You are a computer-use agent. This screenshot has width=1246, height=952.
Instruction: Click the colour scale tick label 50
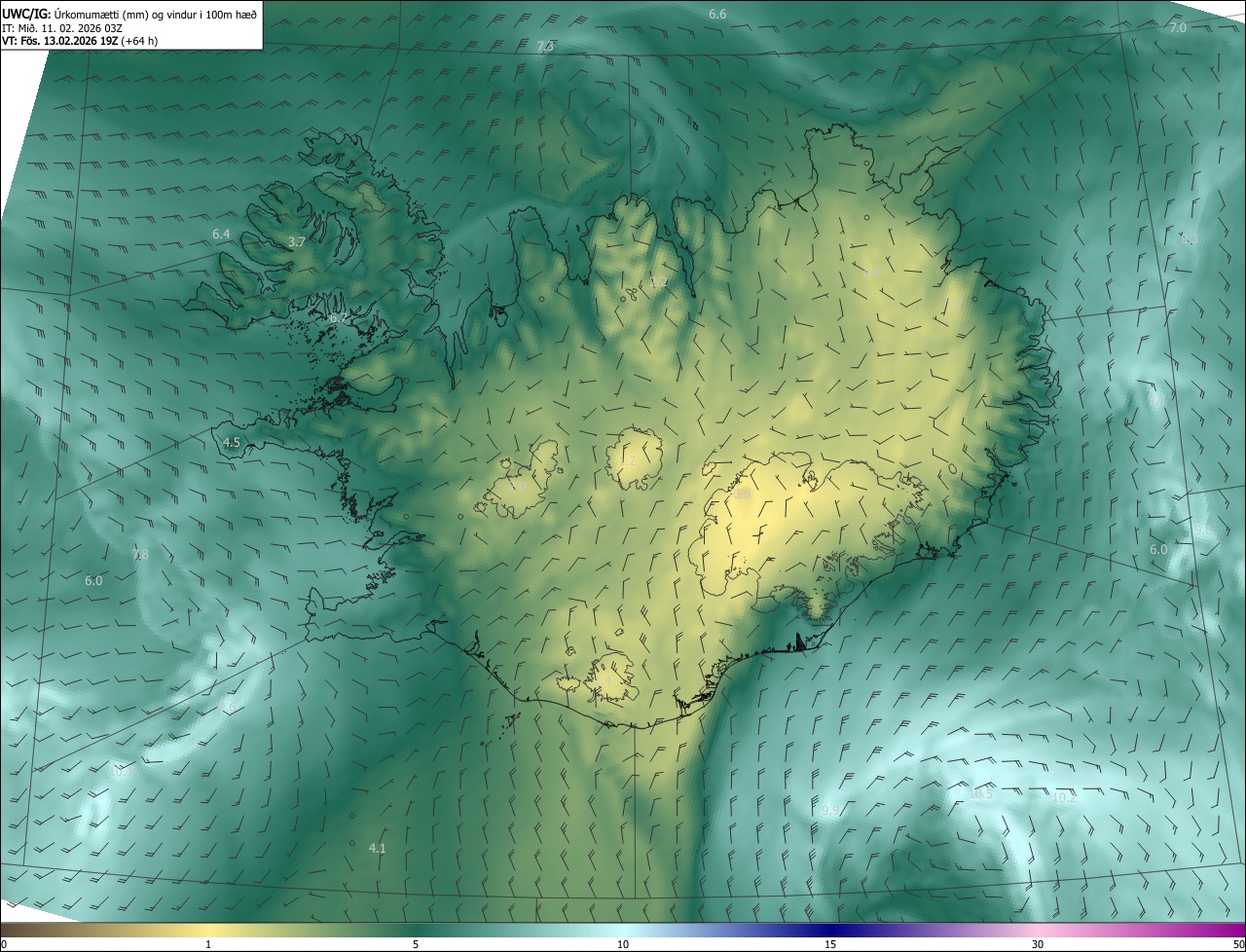point(1238,944)
